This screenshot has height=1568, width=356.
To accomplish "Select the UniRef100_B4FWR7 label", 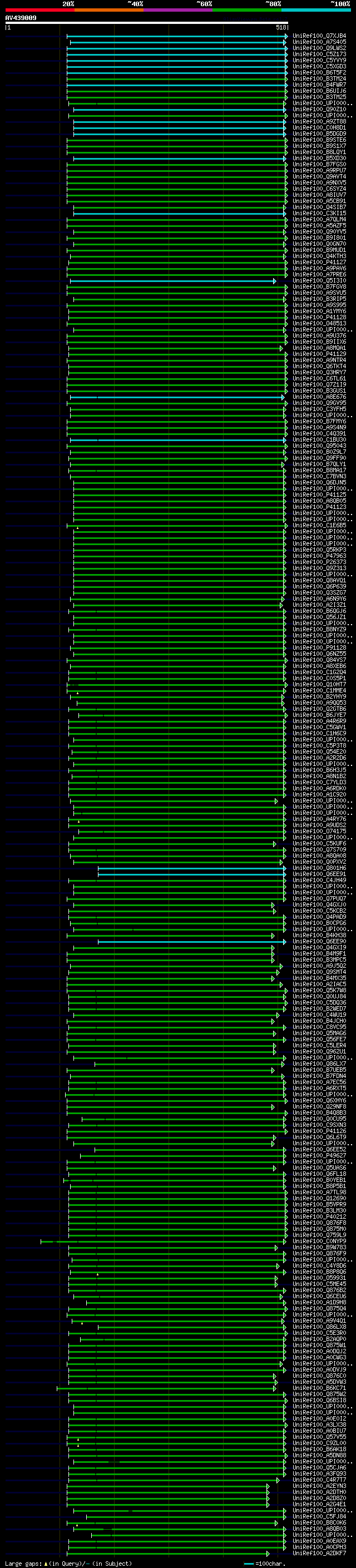I will pyautogui.click(x=319, y=85).
